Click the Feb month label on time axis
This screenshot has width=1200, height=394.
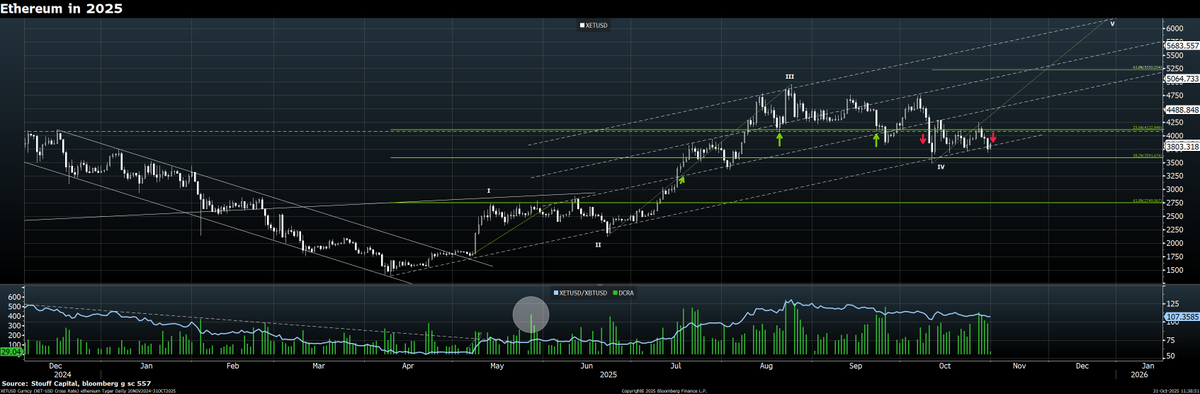pyautogui.click(x=232, y=367)
